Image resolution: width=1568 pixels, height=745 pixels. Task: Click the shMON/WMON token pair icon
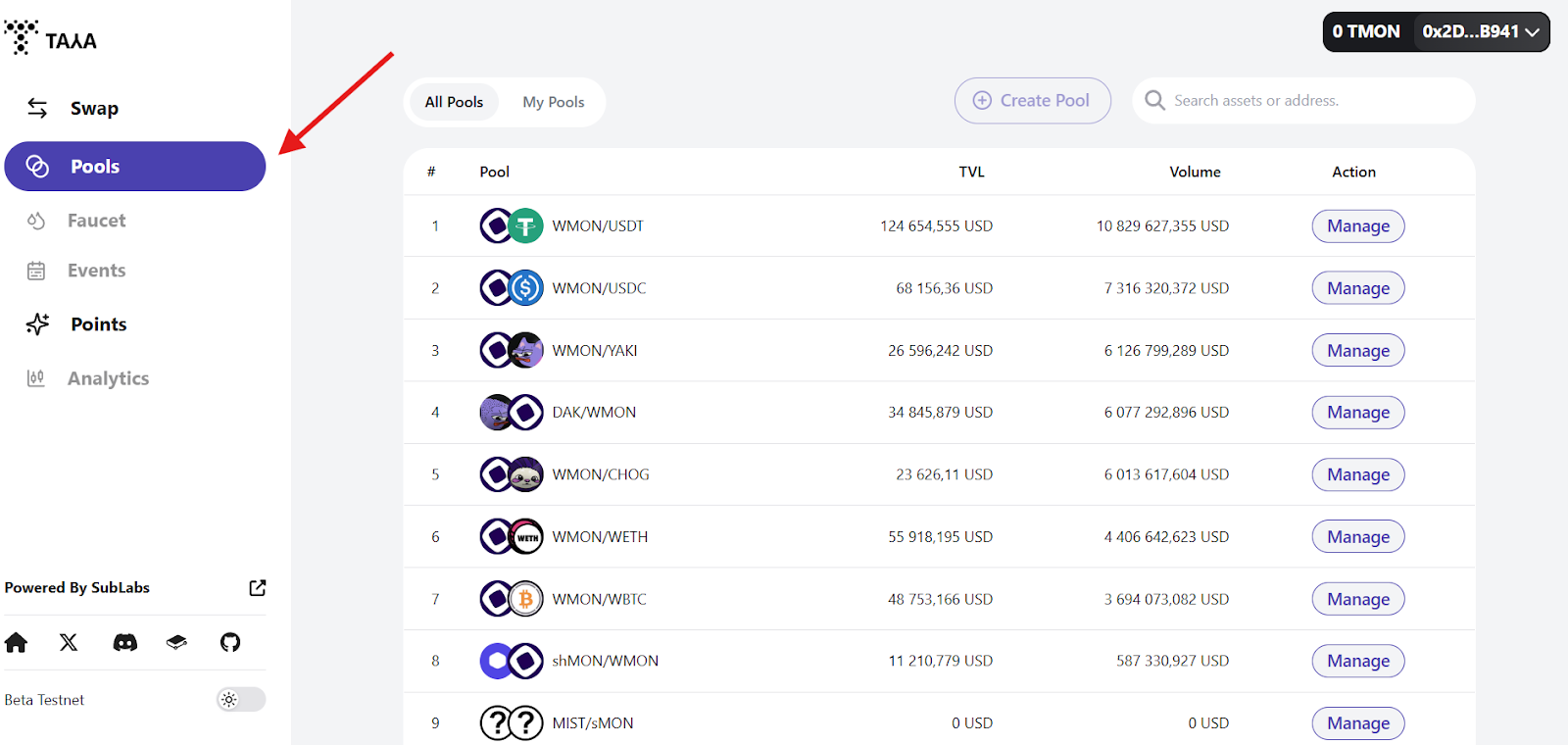[512, 661]
